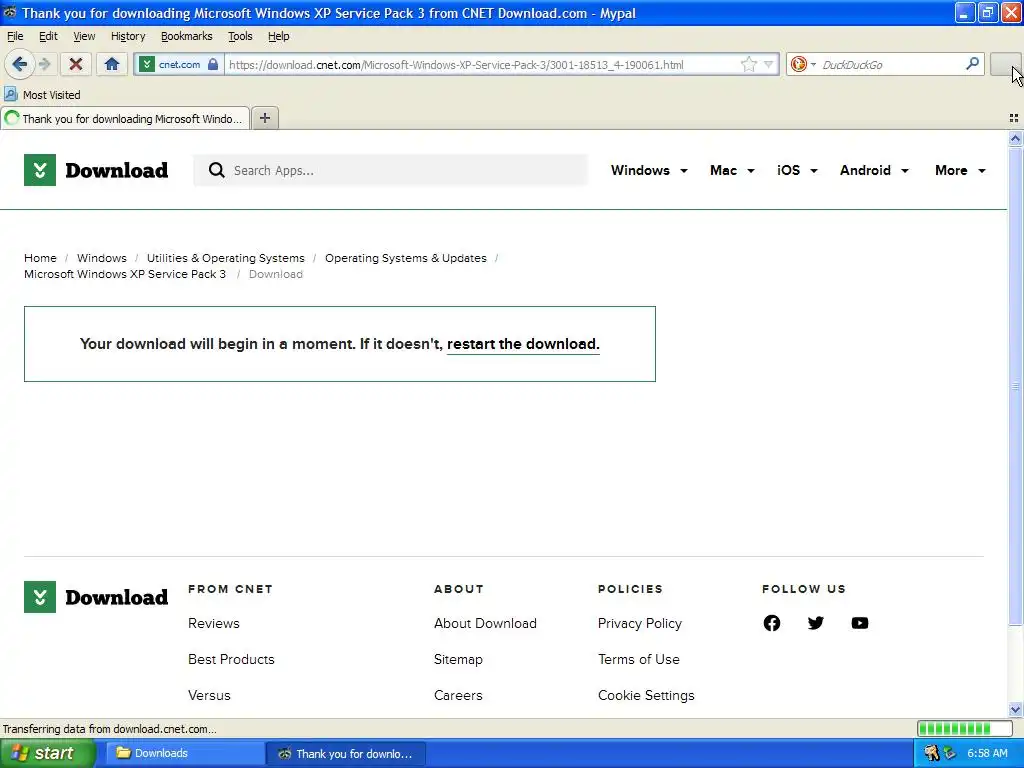The image size is (1024, 768).
Task: Click the tab groups icon at far right
Action: pyautogui.click(x=1014, y=118)
